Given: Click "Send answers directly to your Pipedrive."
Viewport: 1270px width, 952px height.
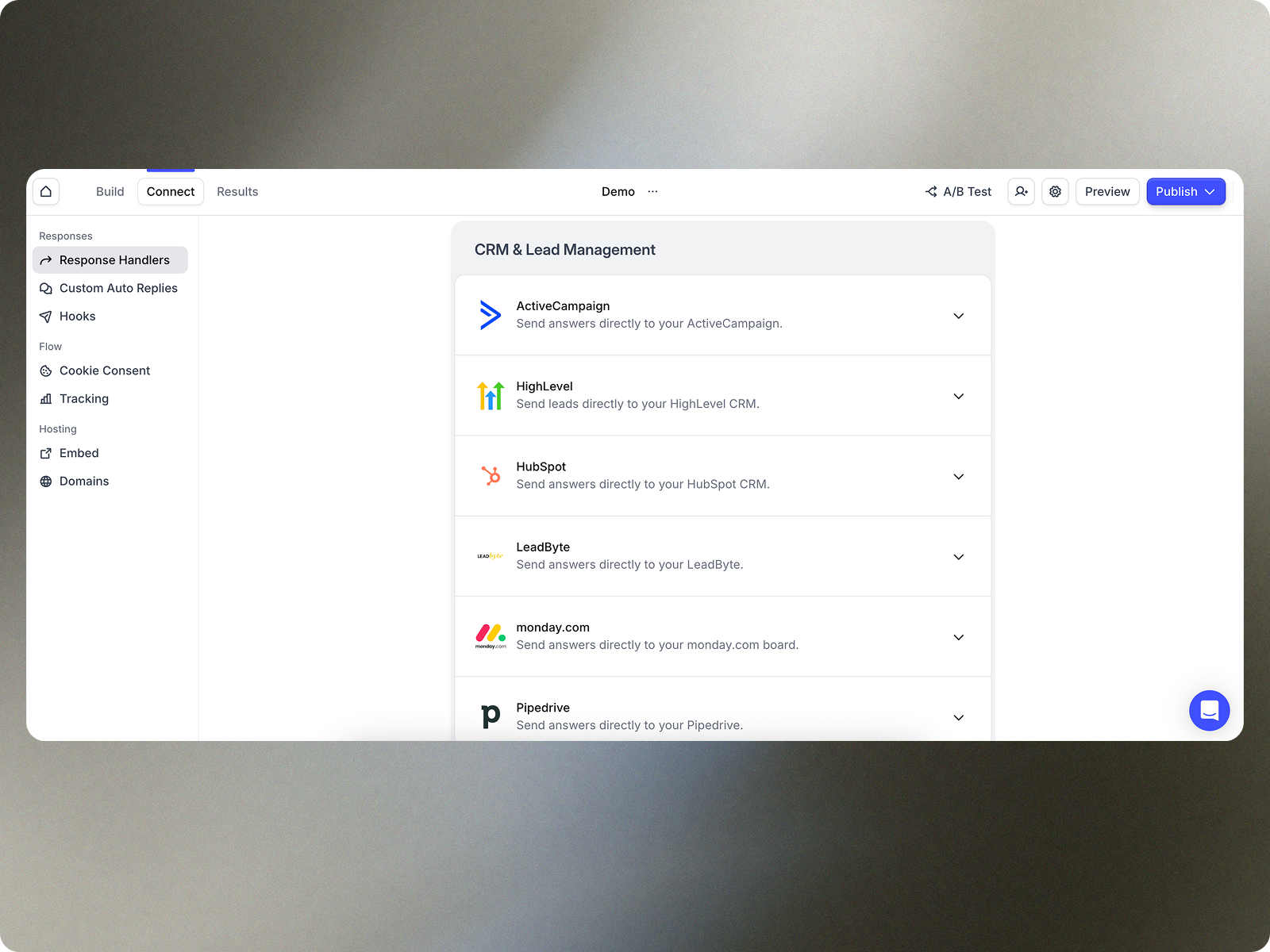Looking at the screenshot, I should pyautogui.click(x=629, y=725).
